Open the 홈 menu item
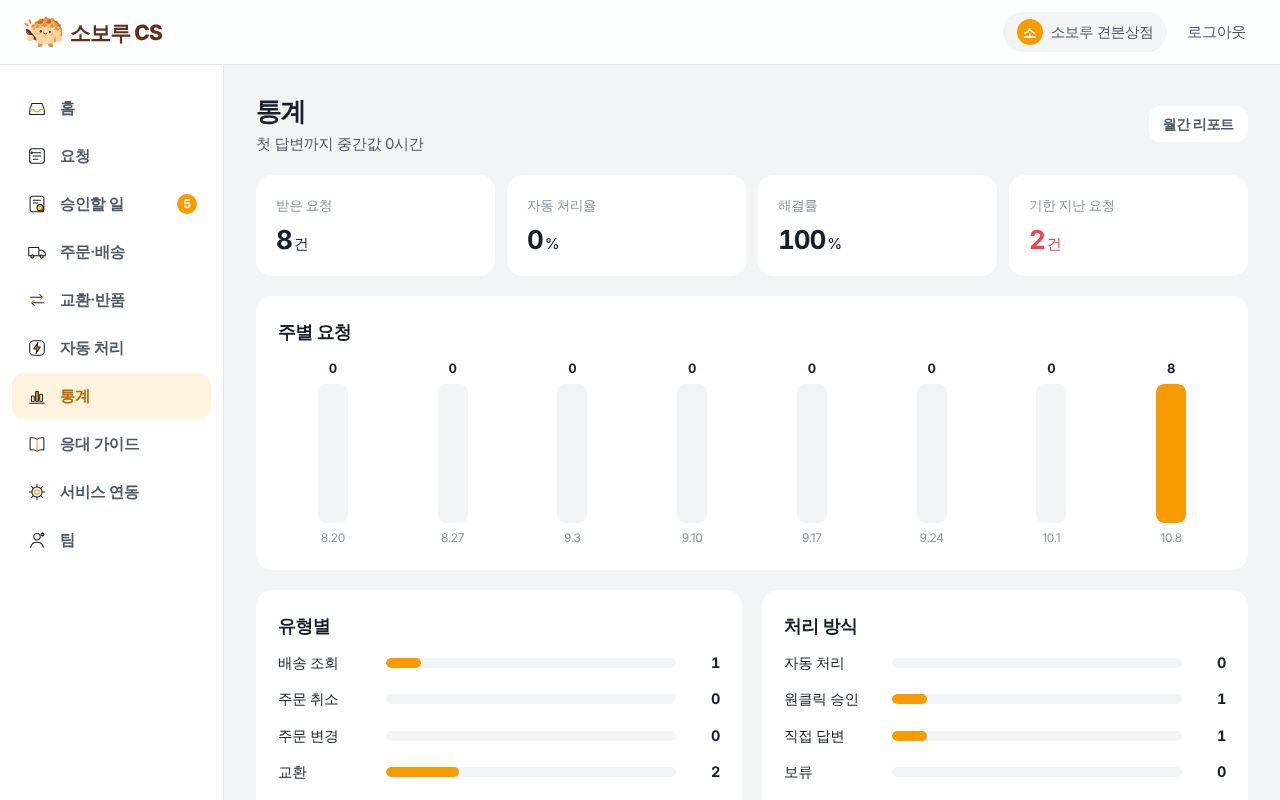Screen dimensions: 1280x800 tap(111, 108)
